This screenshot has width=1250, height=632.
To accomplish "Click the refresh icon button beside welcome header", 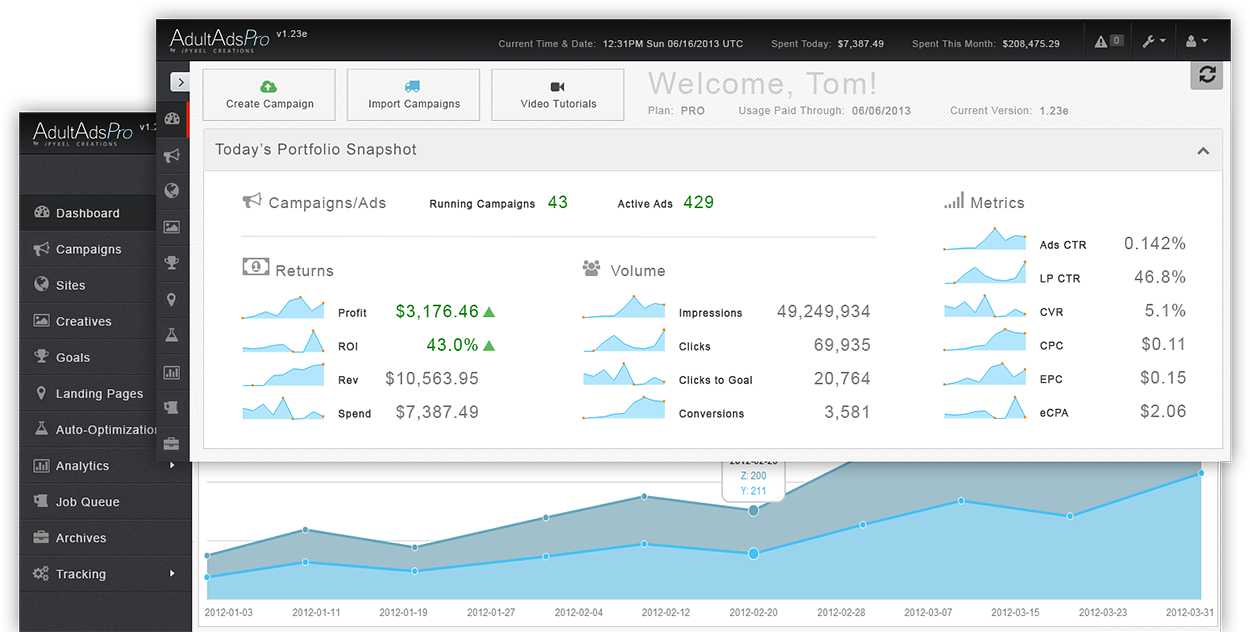I will pos(1207,75).
